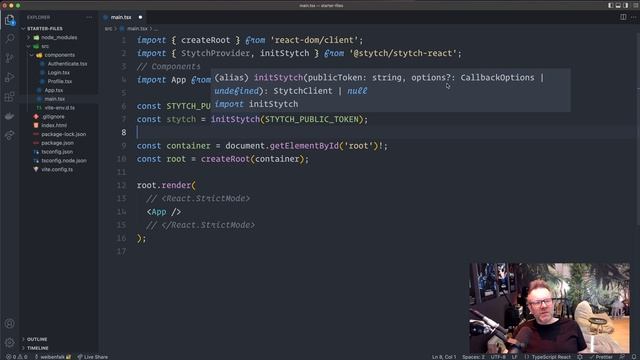Viewport: 640px width, 360px height.
Task: Click the Prettier status bar item
Action: [601, 357]
